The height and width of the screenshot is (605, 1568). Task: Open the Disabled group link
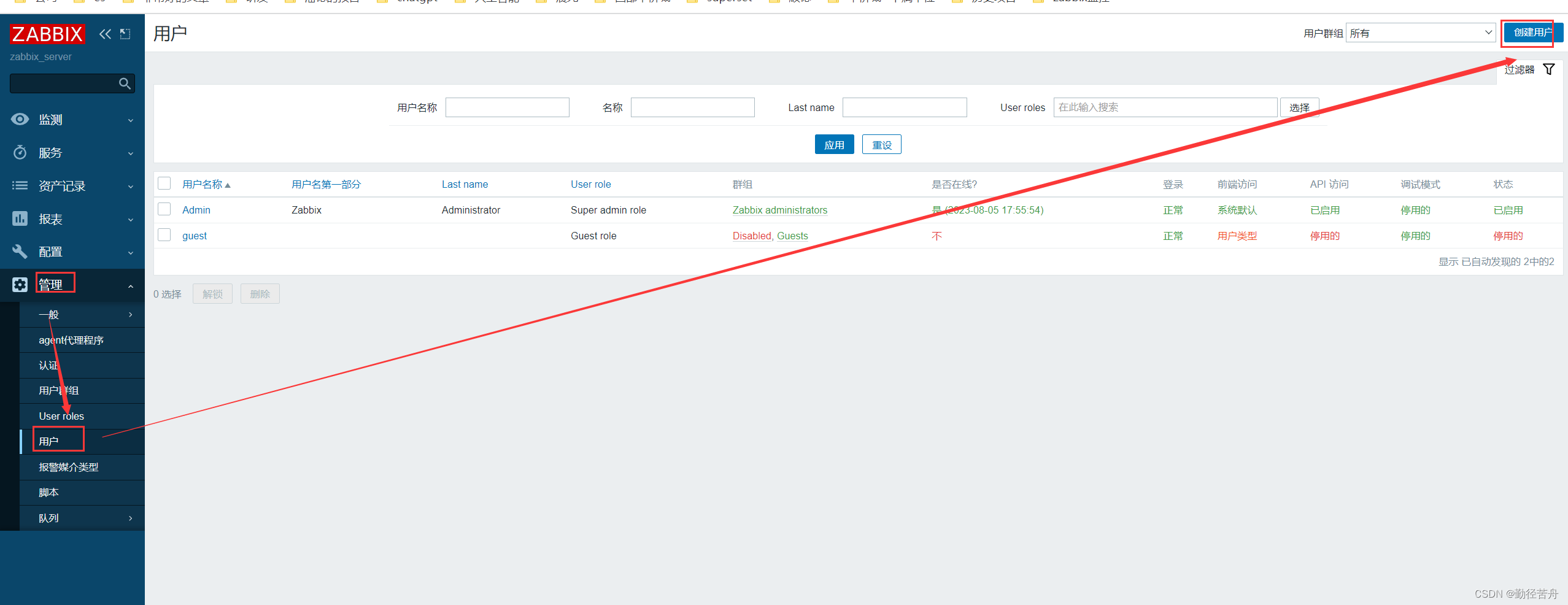click(x=752, y=236)
